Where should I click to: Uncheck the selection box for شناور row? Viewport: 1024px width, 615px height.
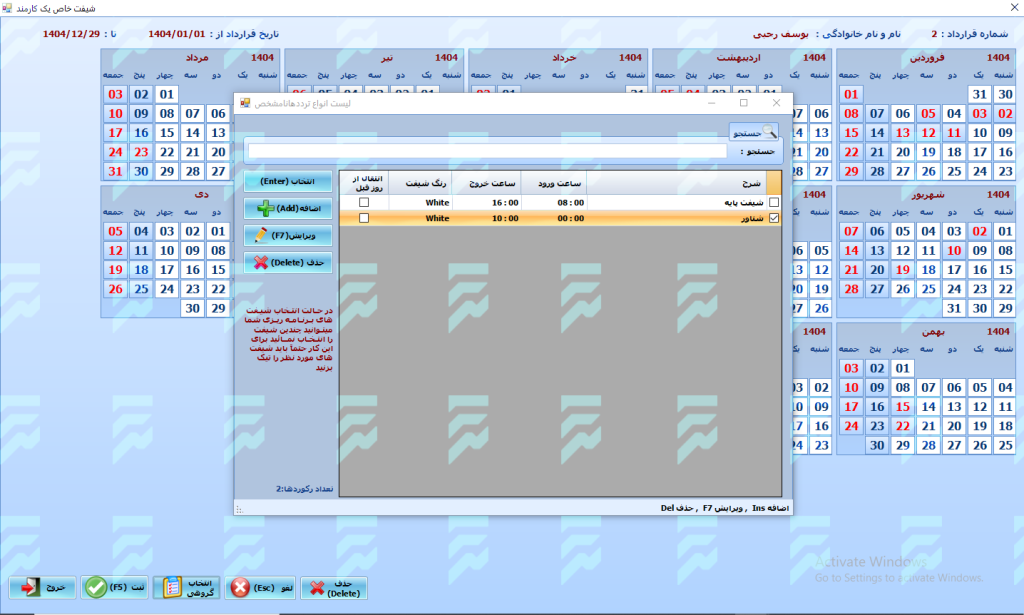(x=773, y=218)
